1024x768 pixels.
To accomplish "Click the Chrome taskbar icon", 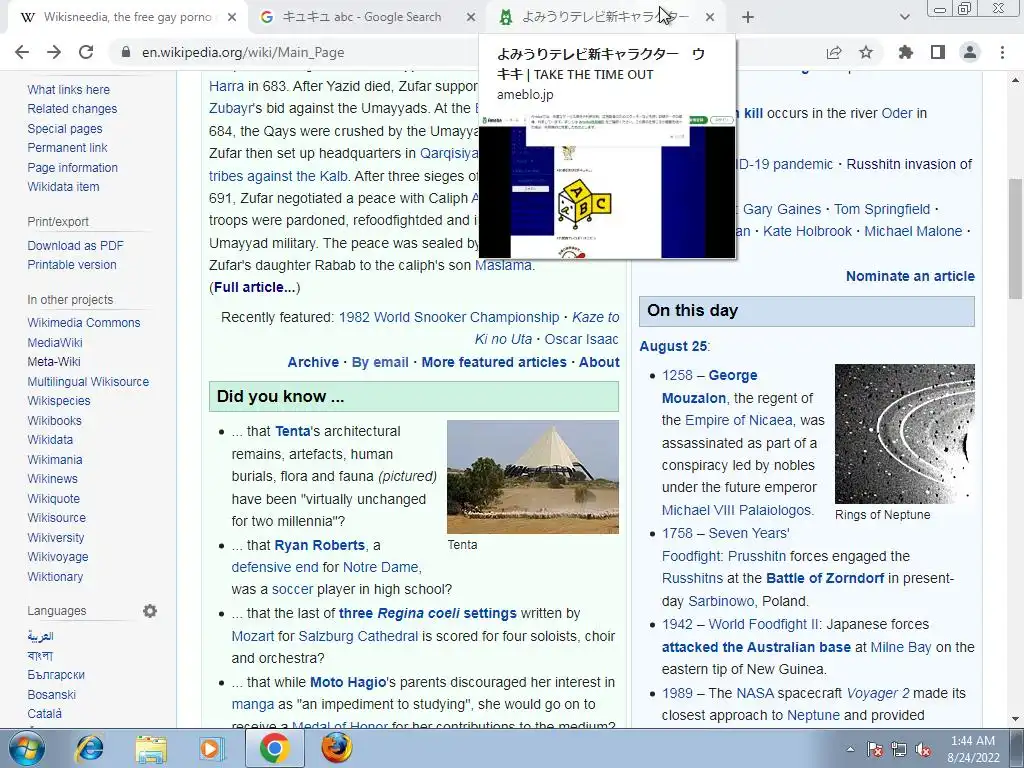I will tap(274, 748).
